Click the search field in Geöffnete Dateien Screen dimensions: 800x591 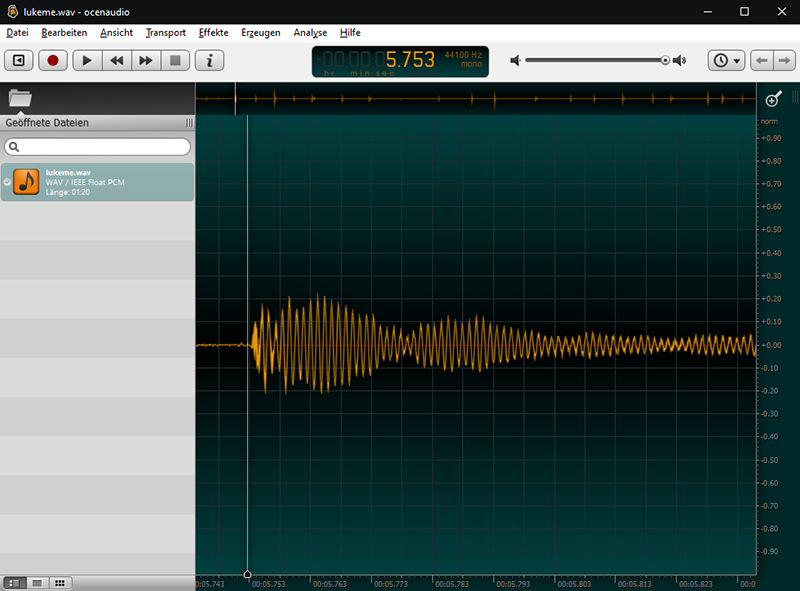97,147
